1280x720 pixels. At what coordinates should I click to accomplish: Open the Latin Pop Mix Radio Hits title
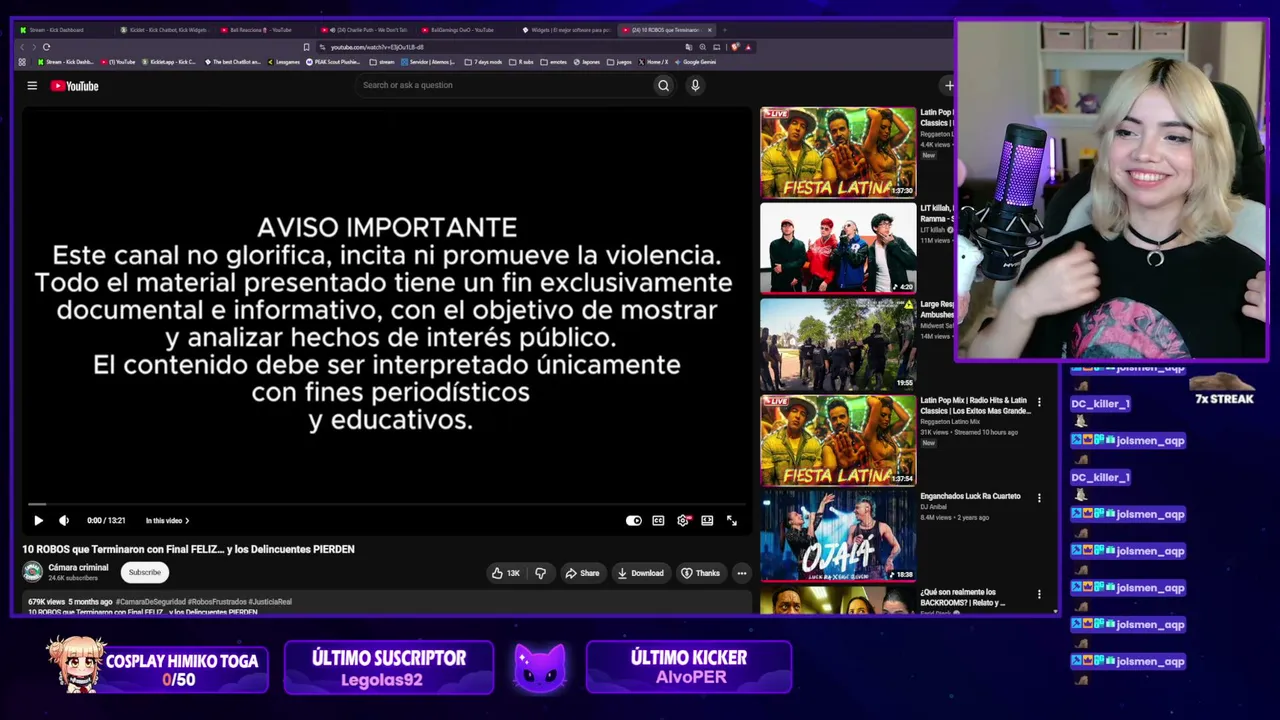(975, 405)
